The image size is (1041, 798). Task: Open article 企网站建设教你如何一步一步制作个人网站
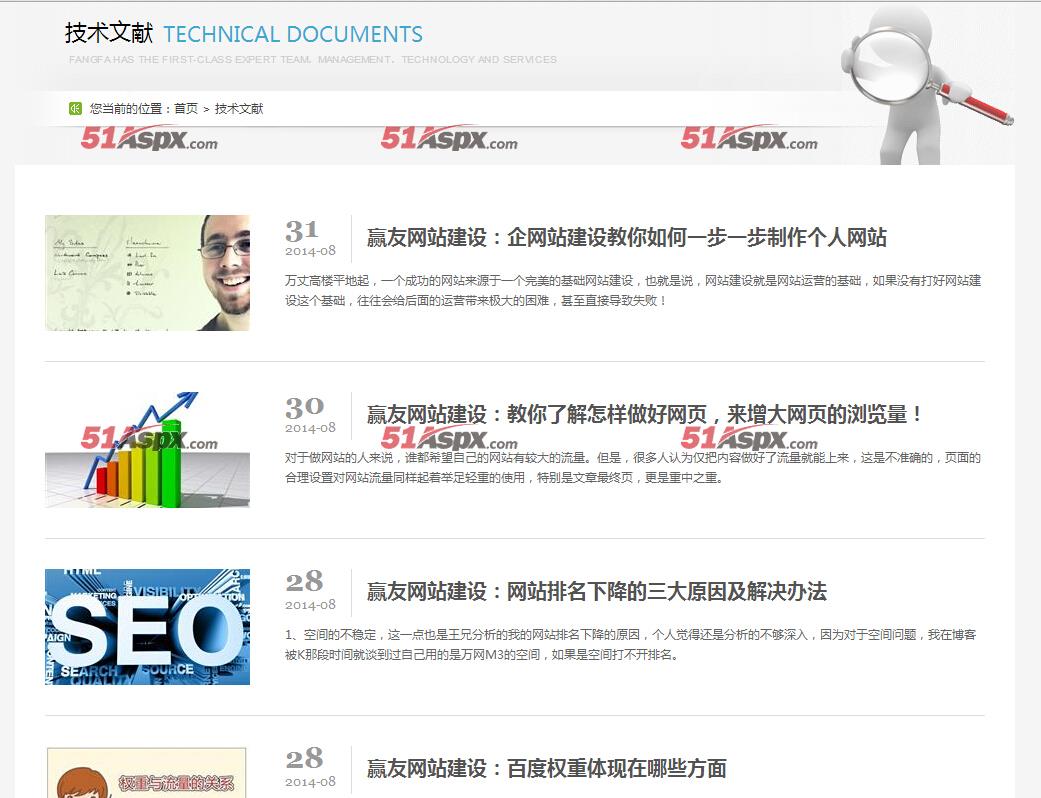626,237
